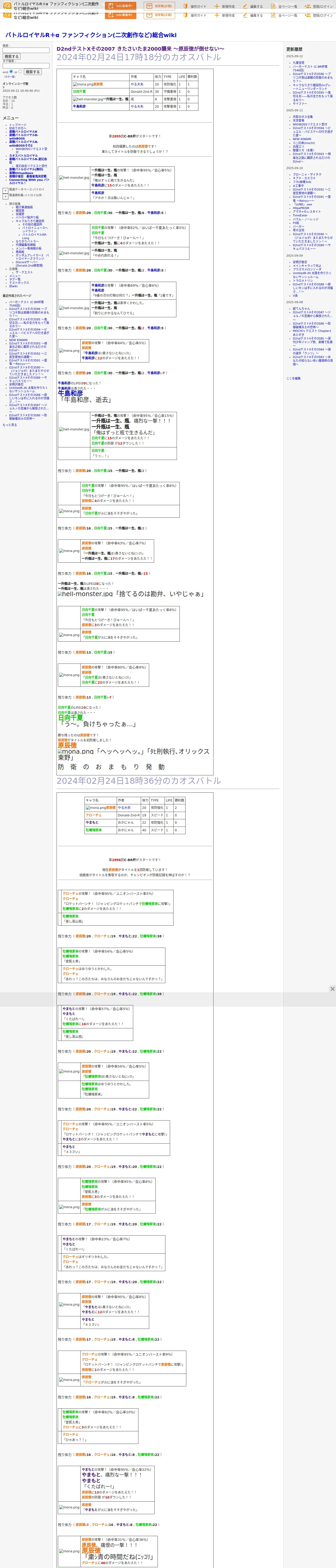Click 検索する button below keyword field
Screen dimensions: 336x1568
pos(12,57)
